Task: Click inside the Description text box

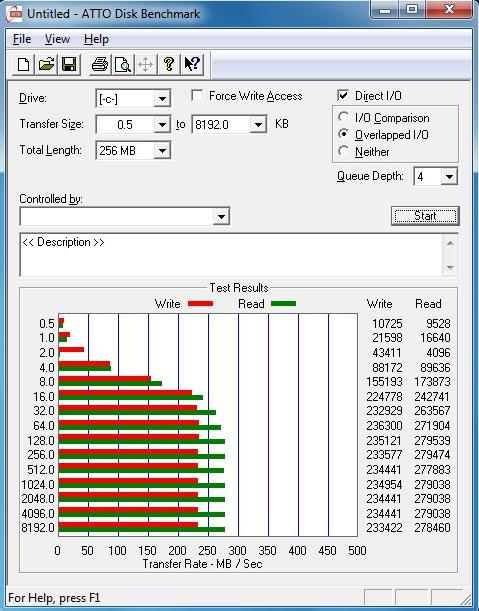Action: pyautogui.click(x=231, y=255)
